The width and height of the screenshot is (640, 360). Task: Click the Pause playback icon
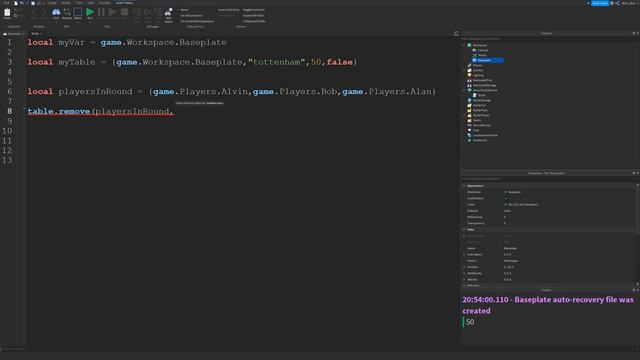point(101,13)
